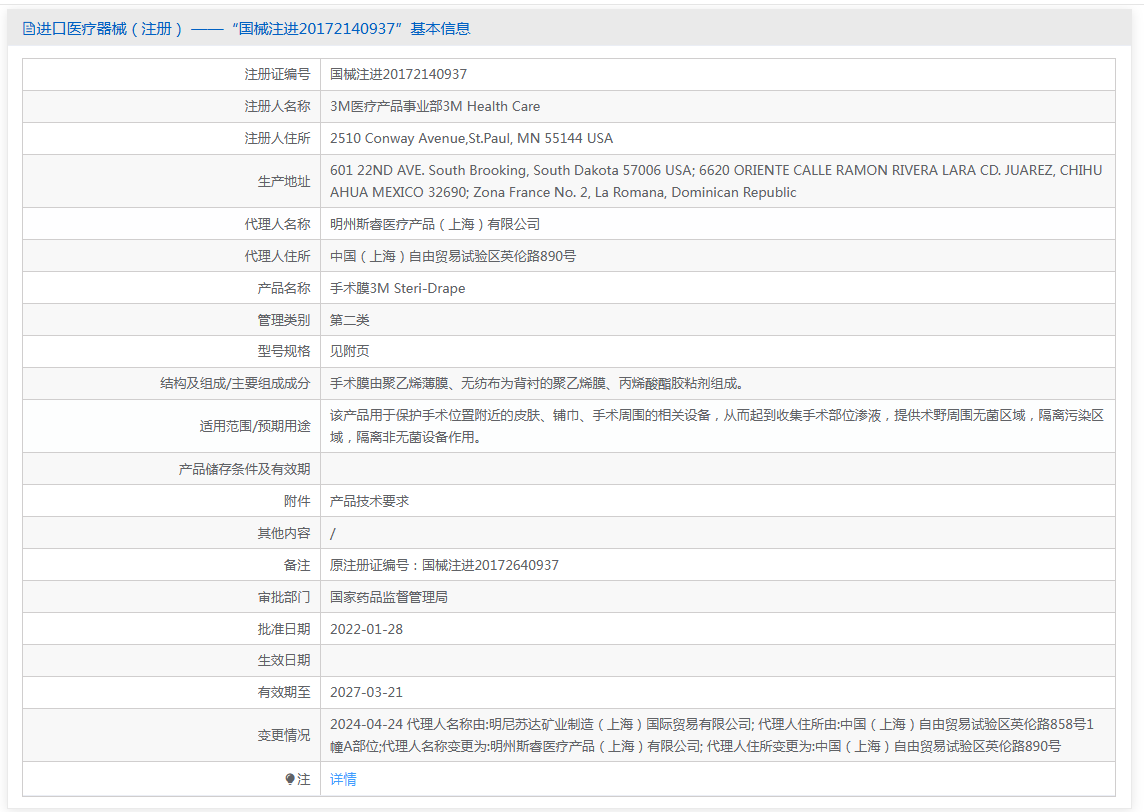Click change record text starting 2024-04-24

click(712, 735)
